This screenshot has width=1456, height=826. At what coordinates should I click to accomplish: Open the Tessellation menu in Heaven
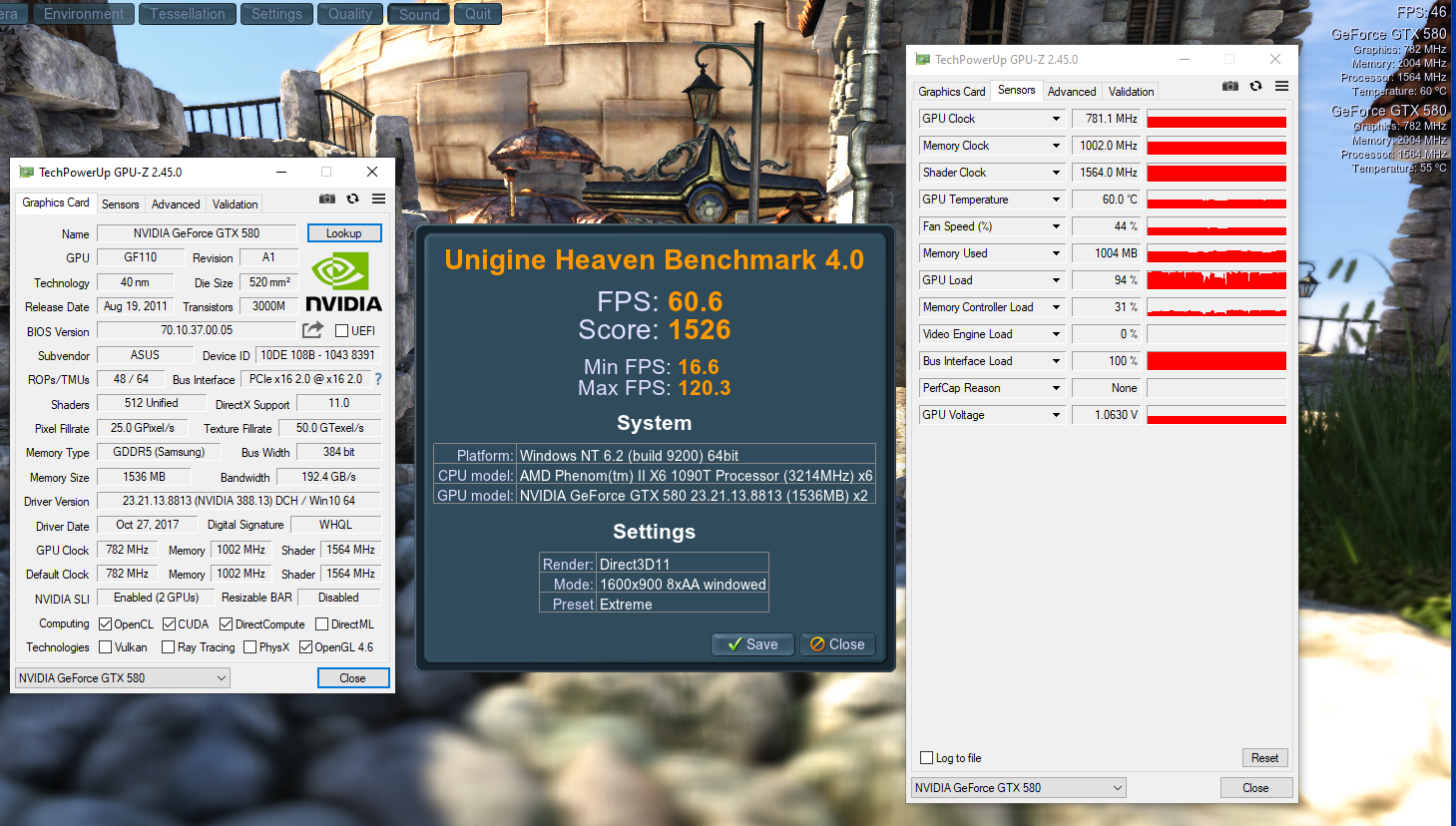pyautogui.click(x=188, y=14)
